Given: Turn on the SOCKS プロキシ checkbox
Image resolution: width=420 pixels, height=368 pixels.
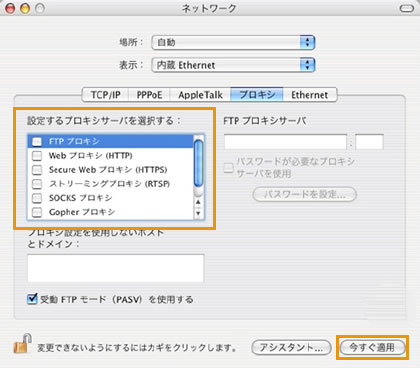Looking at the screenshot, I should pos(37,198).
